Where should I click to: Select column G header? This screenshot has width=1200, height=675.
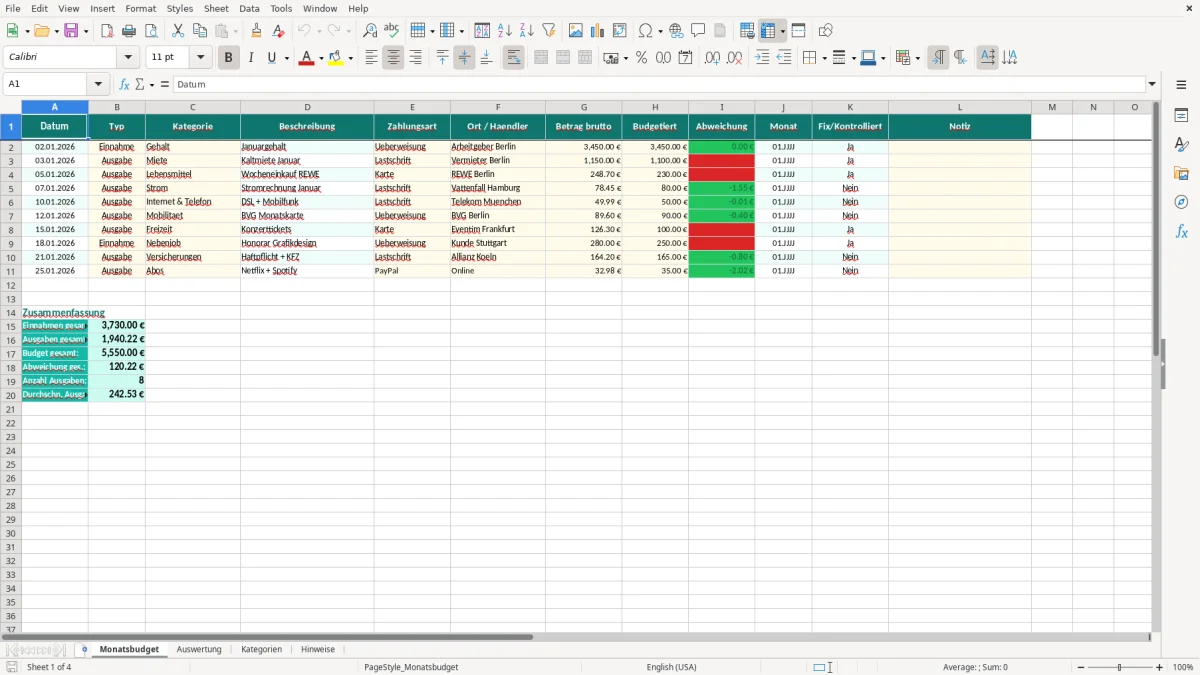point(583,107)
